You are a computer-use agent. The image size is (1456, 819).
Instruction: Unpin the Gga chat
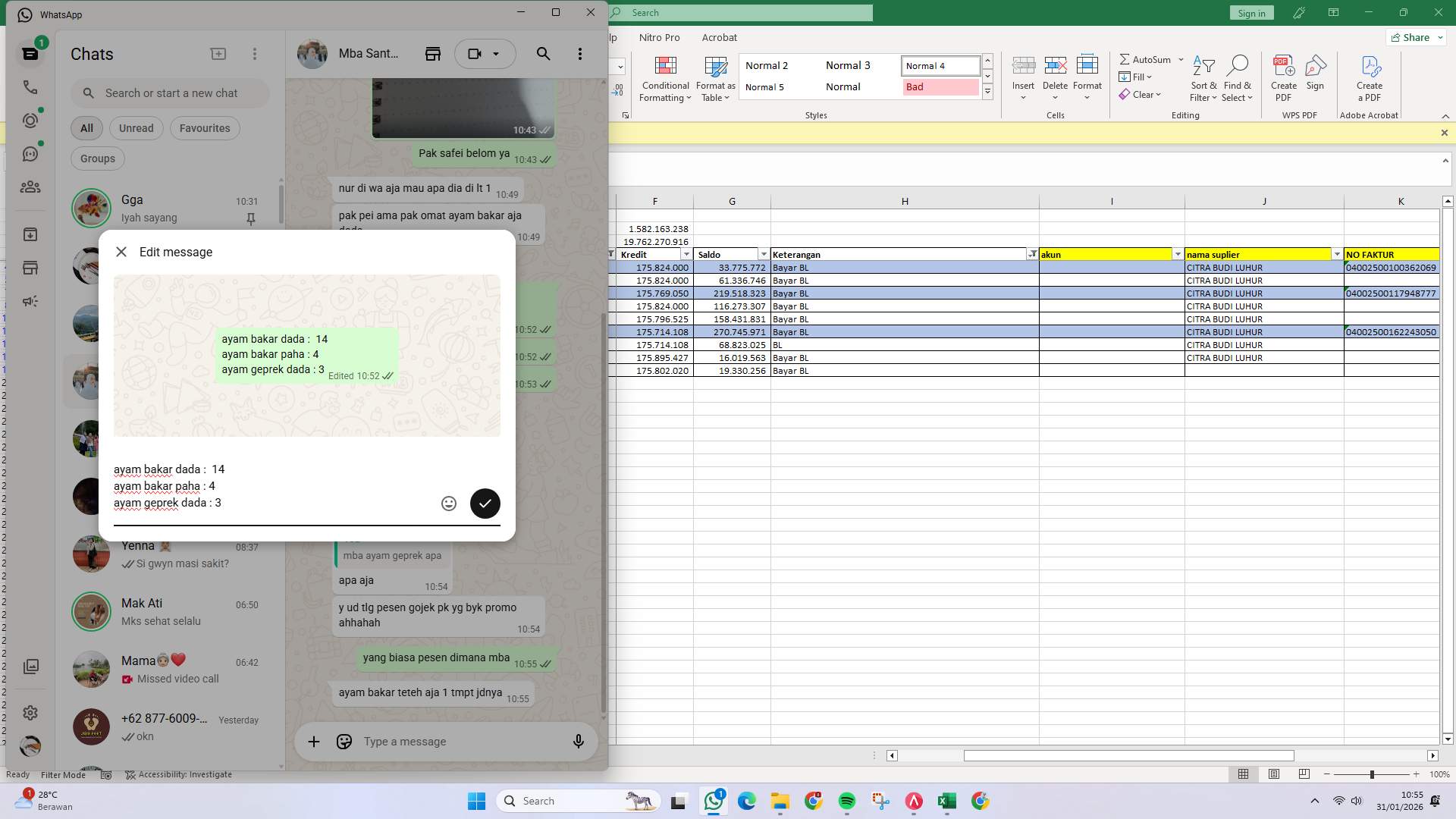click(x=250, y=219)
